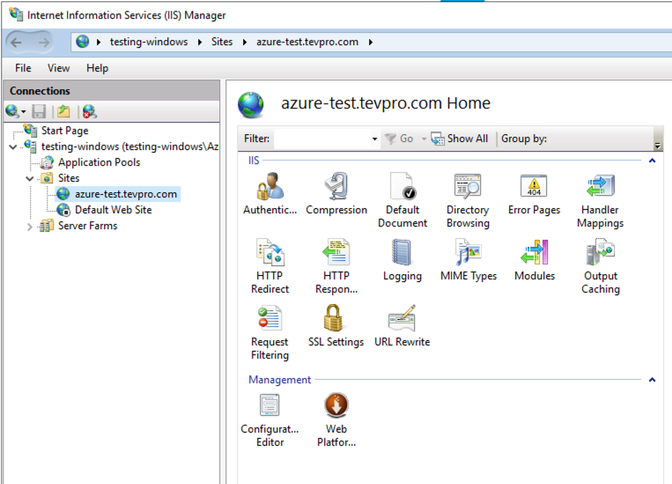The width and height of the screenshot is (672, 484).
Task: Click the Delete Connection icon in Connections toolbar
Action: 89,111
